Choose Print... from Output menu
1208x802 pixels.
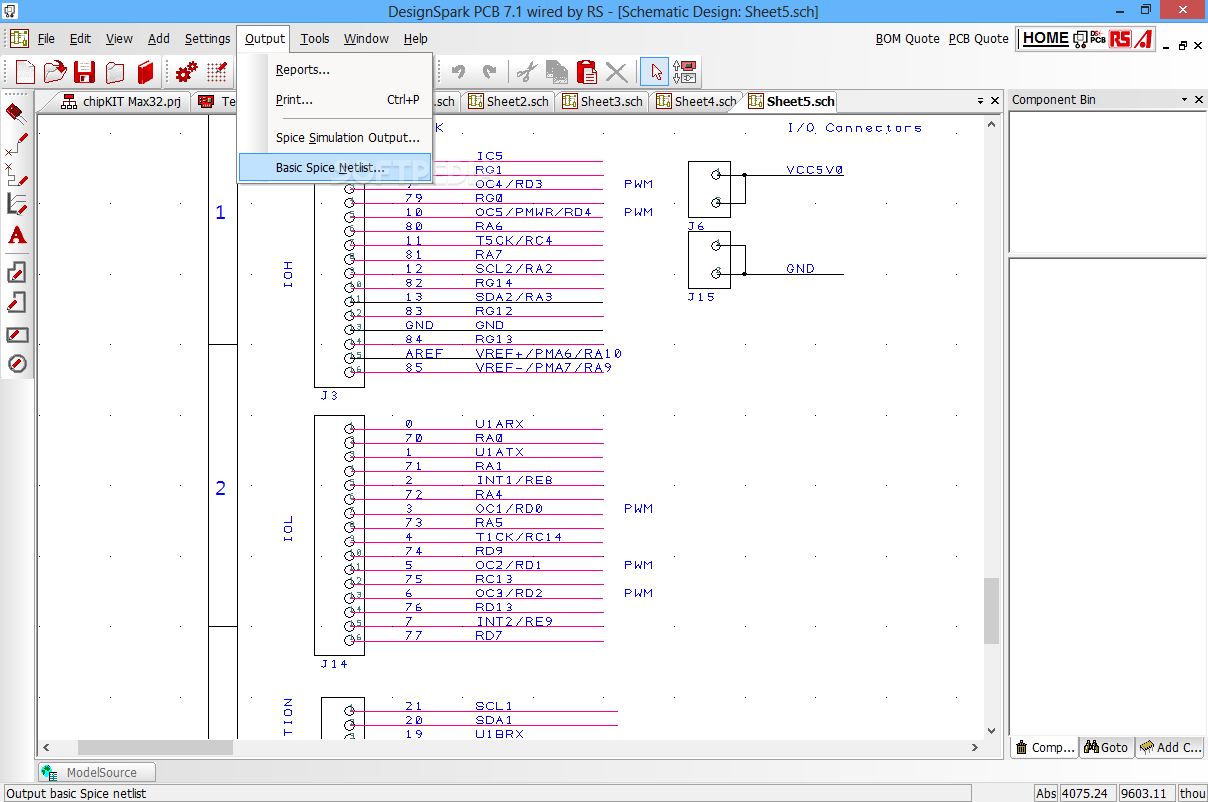335,100
